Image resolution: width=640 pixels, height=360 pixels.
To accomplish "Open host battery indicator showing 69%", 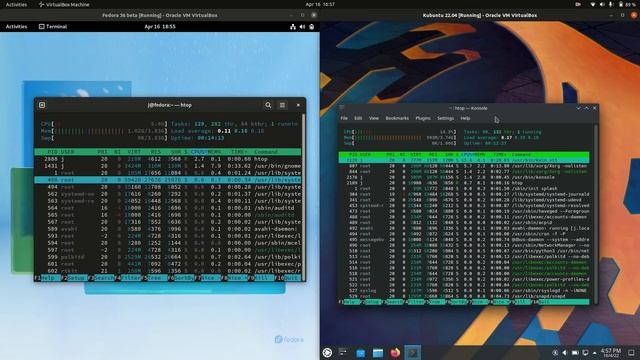I will (x=627, y=4).
